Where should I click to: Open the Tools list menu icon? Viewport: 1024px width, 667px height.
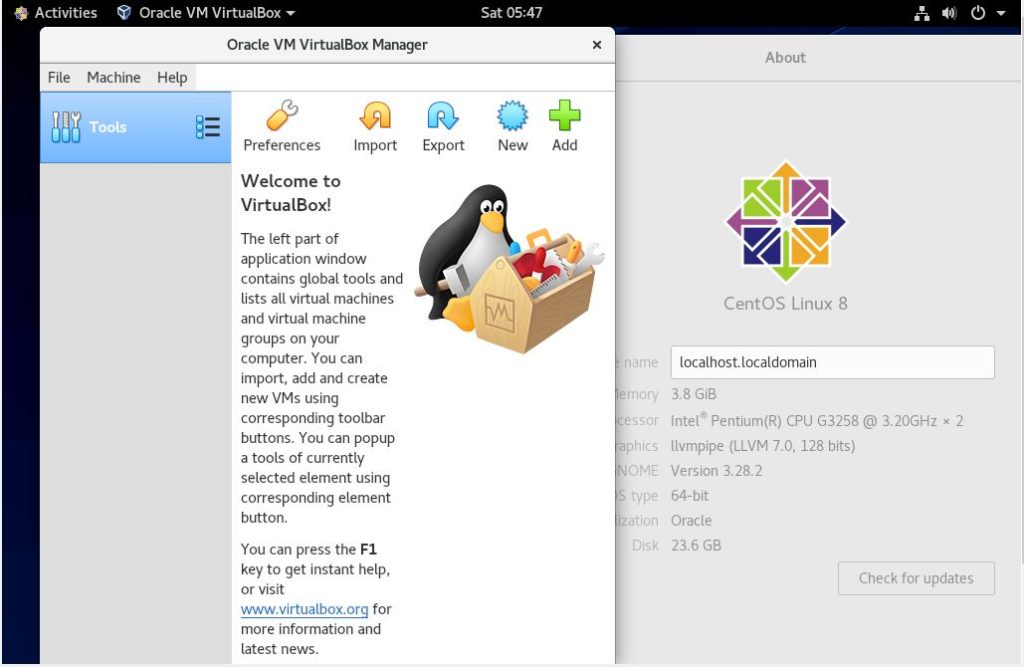pyautogui.click(x=208, y=127)
